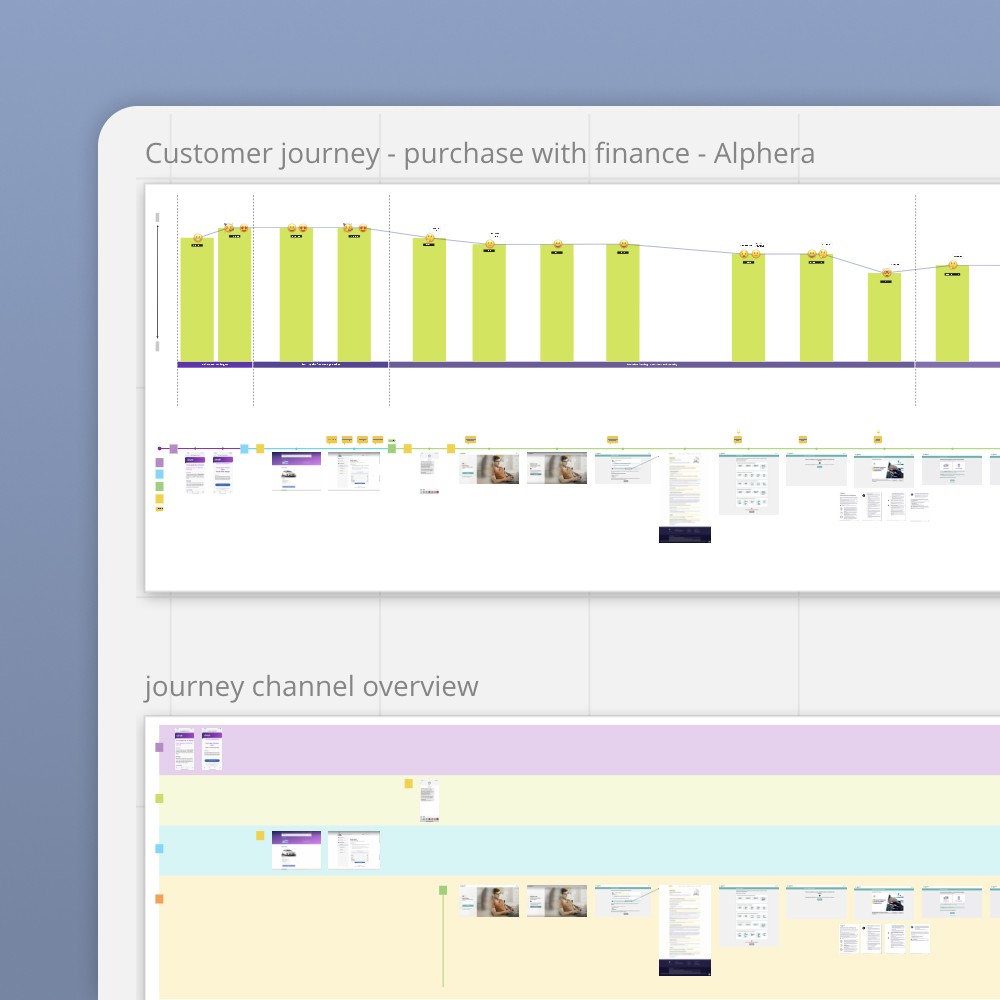Viewport: 1000px width, 1000px height.
Task: Open the narrow document thumbnail in the pale green lane
Action: 429,800
